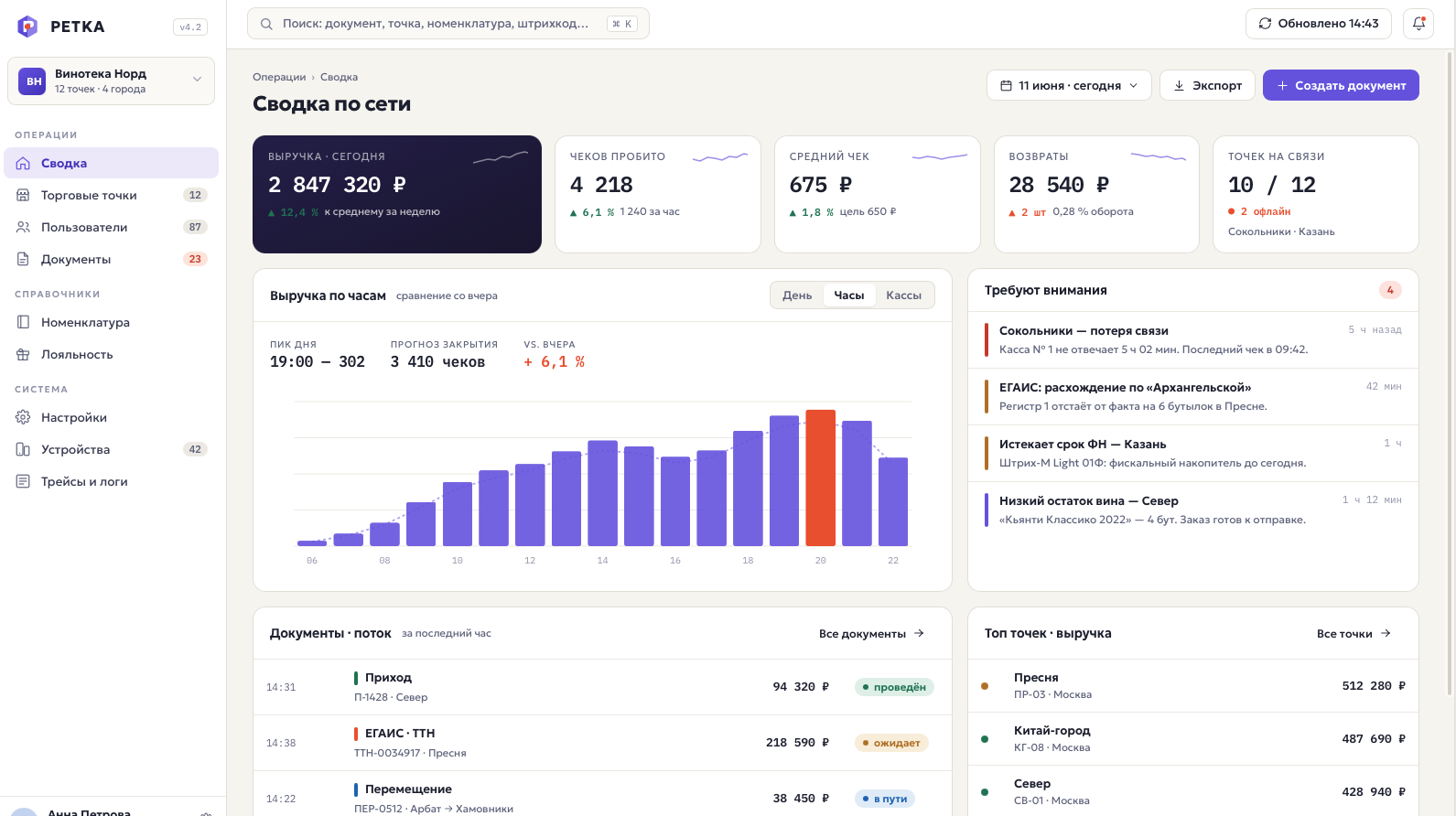This screenshot has height=816, width=1456.
Task: Open the Все документы link
Action: (x=871, y=634)
